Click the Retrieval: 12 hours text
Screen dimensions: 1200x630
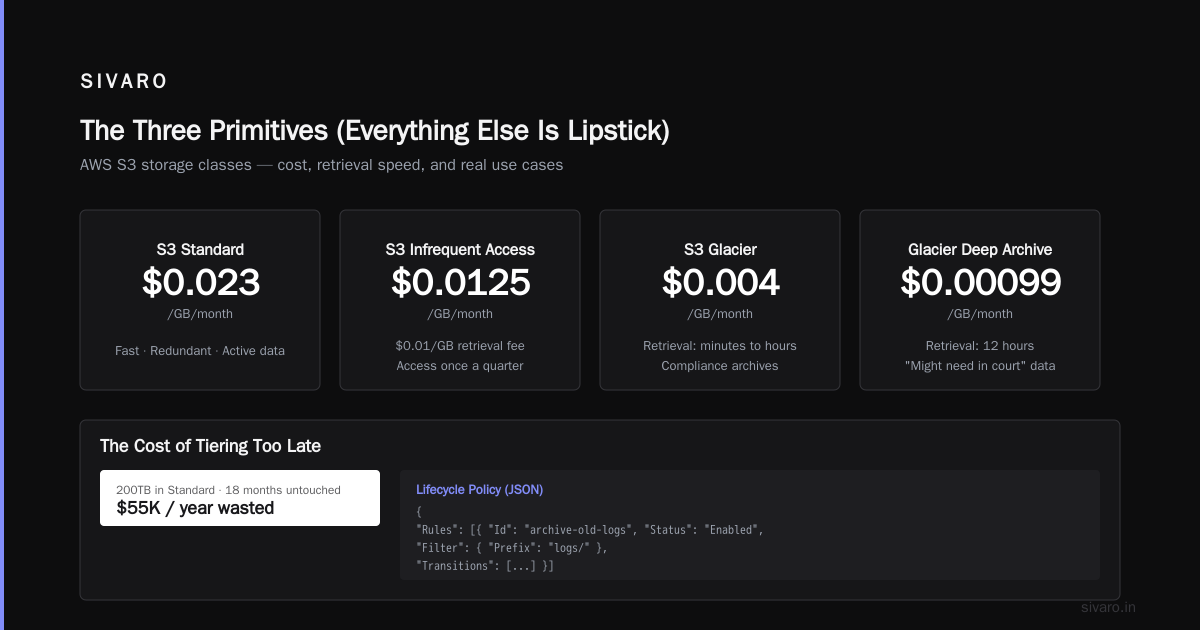[x=980, y=345]
